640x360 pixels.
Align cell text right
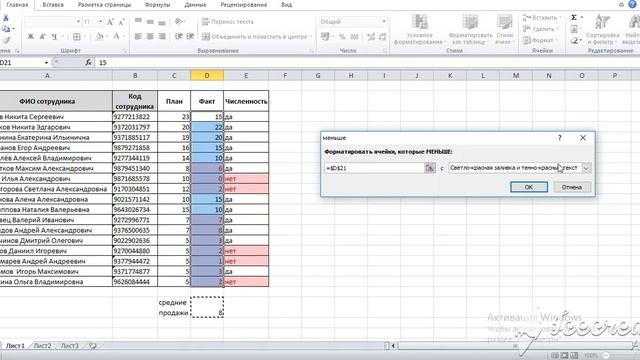162,37
